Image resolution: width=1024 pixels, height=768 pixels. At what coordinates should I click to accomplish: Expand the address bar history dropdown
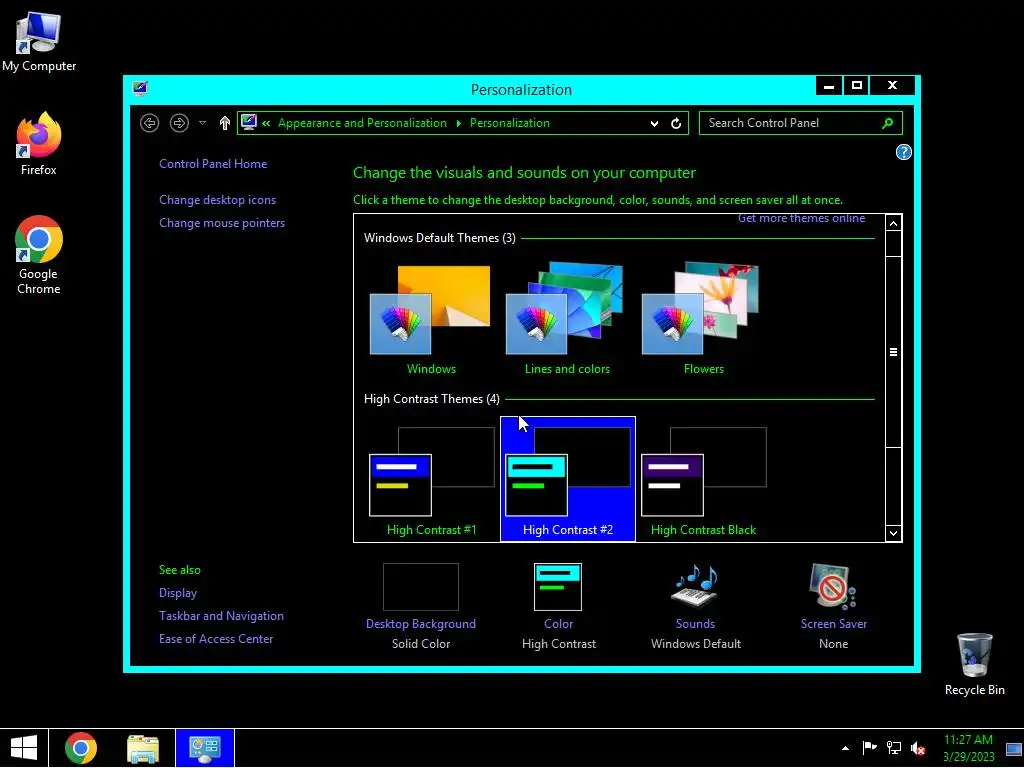pos(654,123)
